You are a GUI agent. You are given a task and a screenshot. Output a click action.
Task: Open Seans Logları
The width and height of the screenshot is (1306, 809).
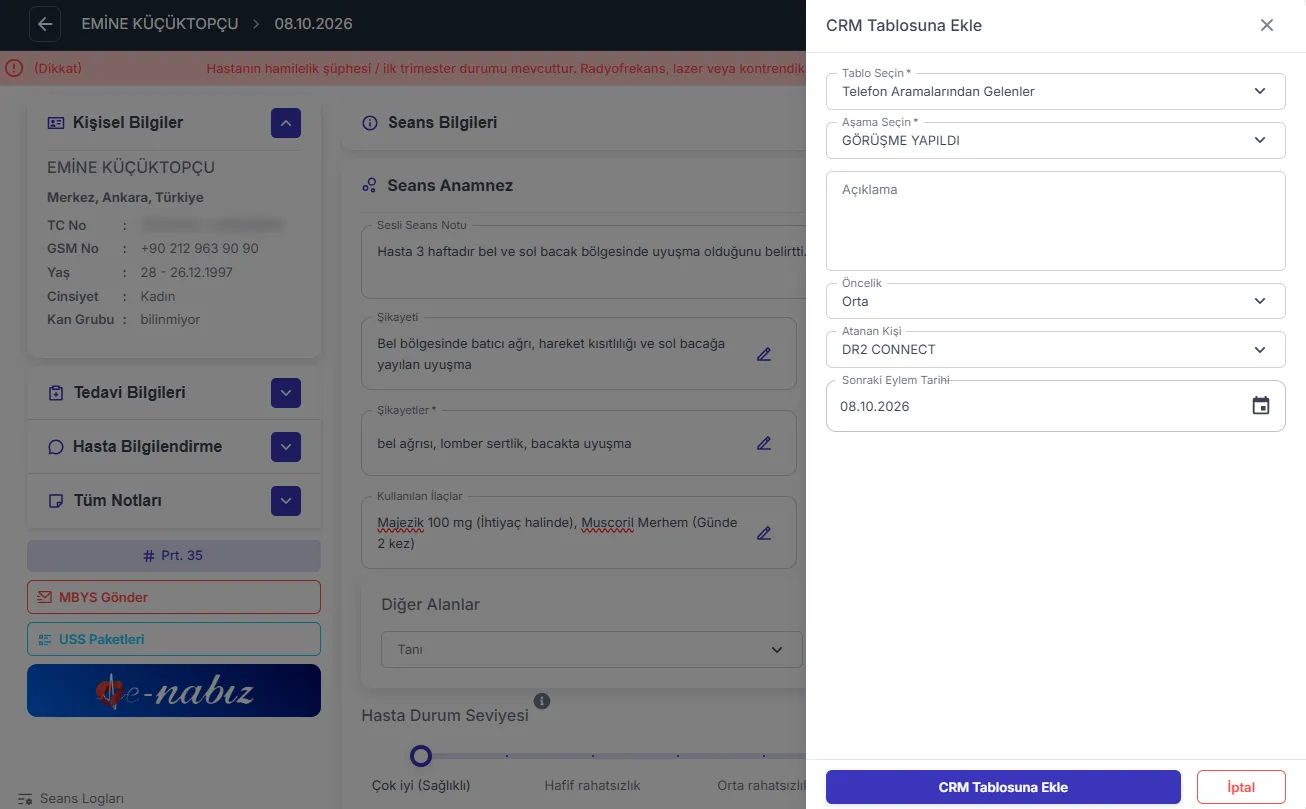pos(71,799)
